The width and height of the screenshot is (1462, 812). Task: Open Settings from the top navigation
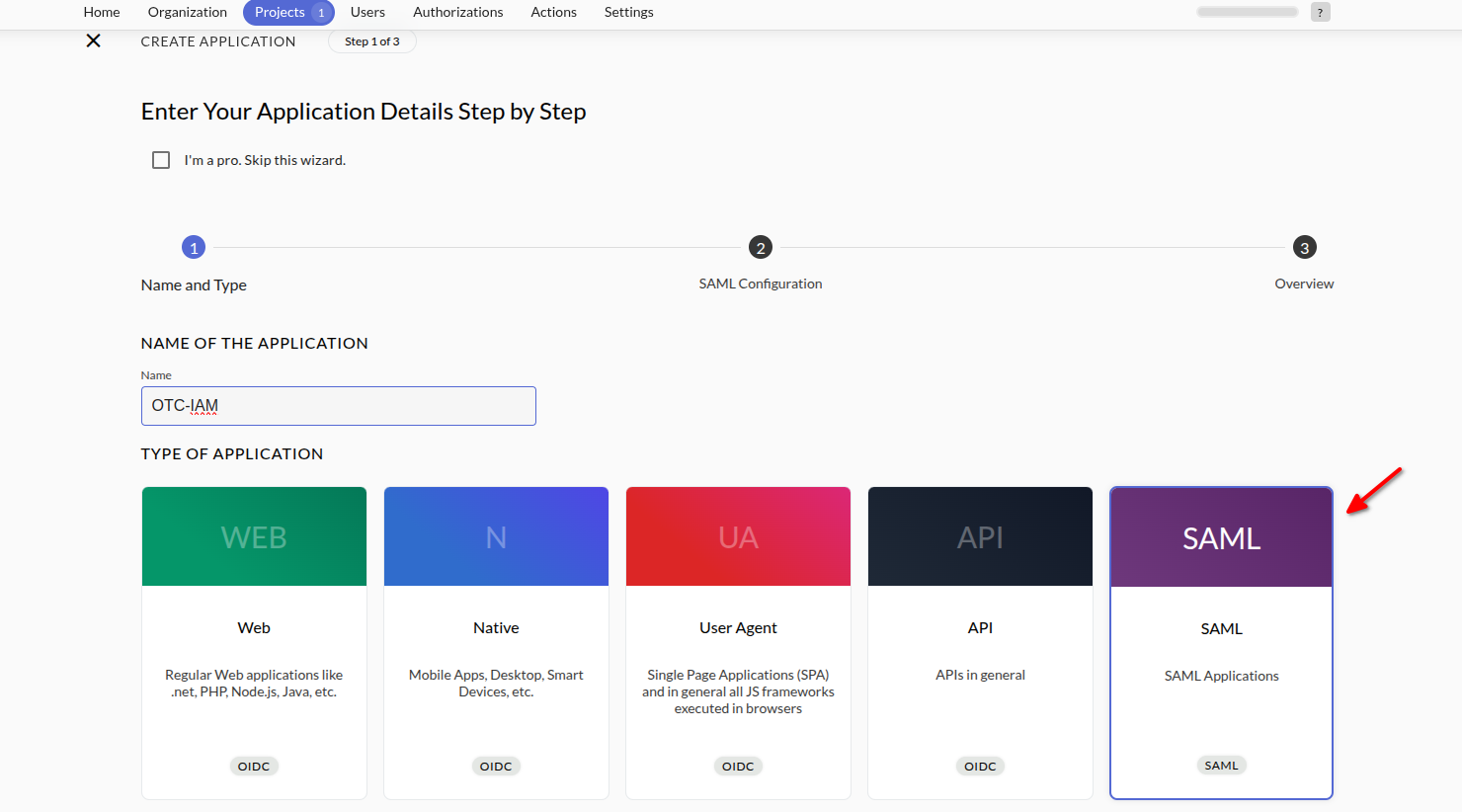pos(628,12)
